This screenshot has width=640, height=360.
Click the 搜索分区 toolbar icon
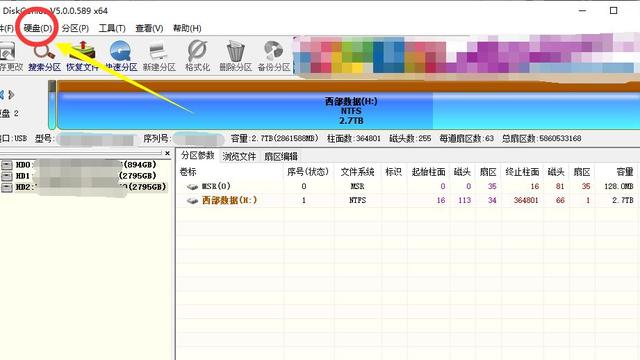click(x=44, y=57)
